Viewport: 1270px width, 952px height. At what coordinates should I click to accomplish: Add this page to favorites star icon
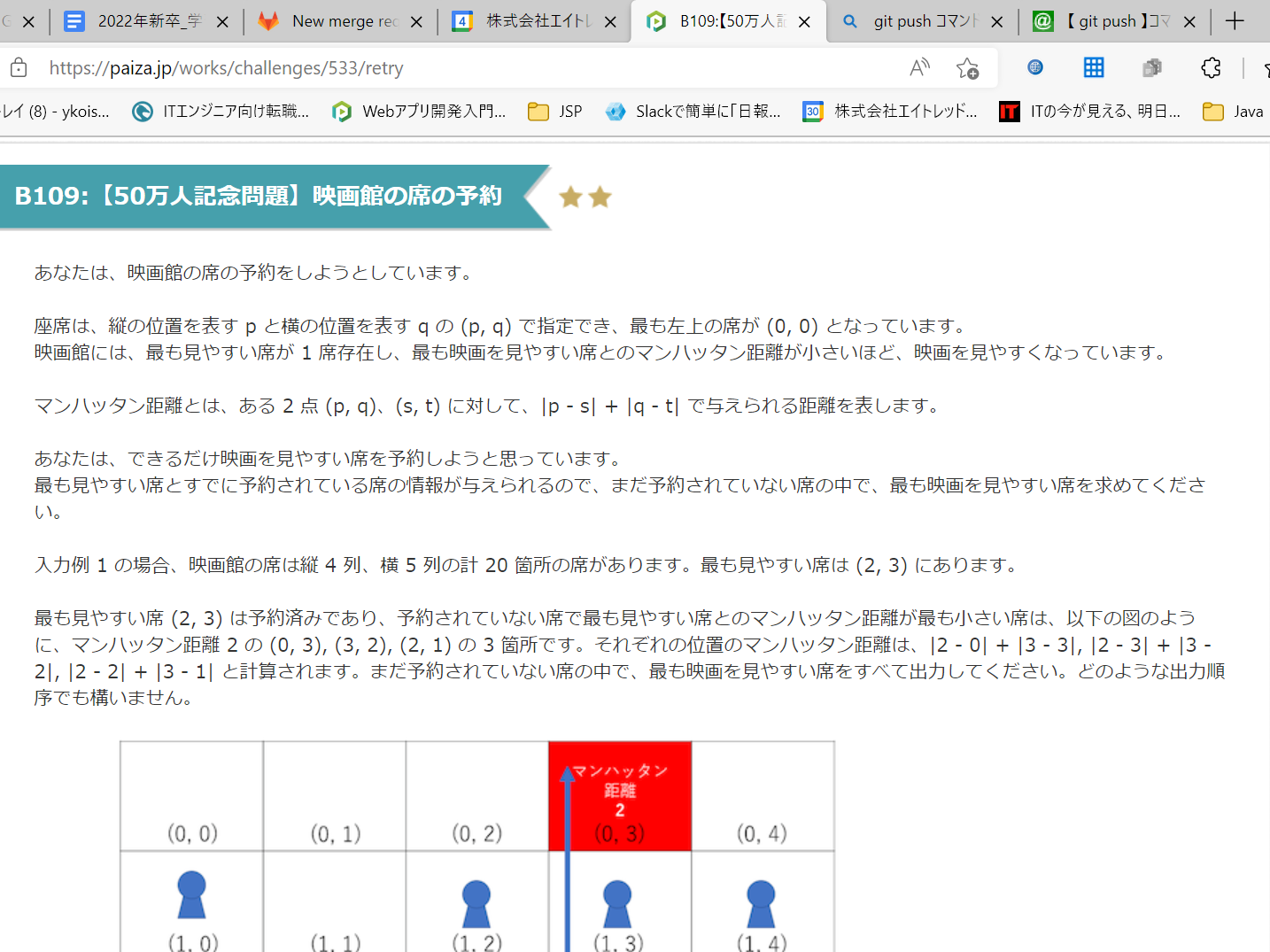point(967,68)
